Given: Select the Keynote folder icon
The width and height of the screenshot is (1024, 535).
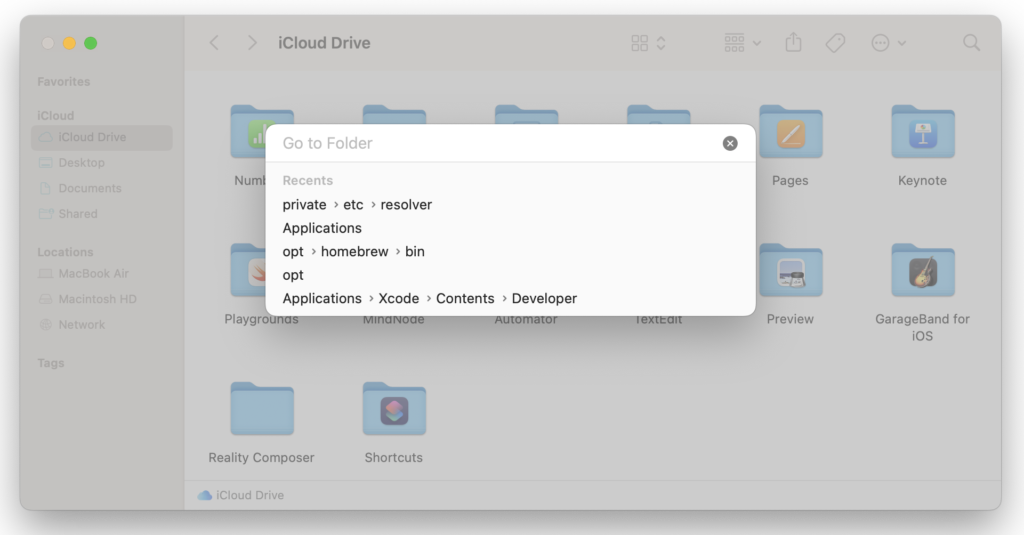Looking at the screenshot, I should pos(922,132).
